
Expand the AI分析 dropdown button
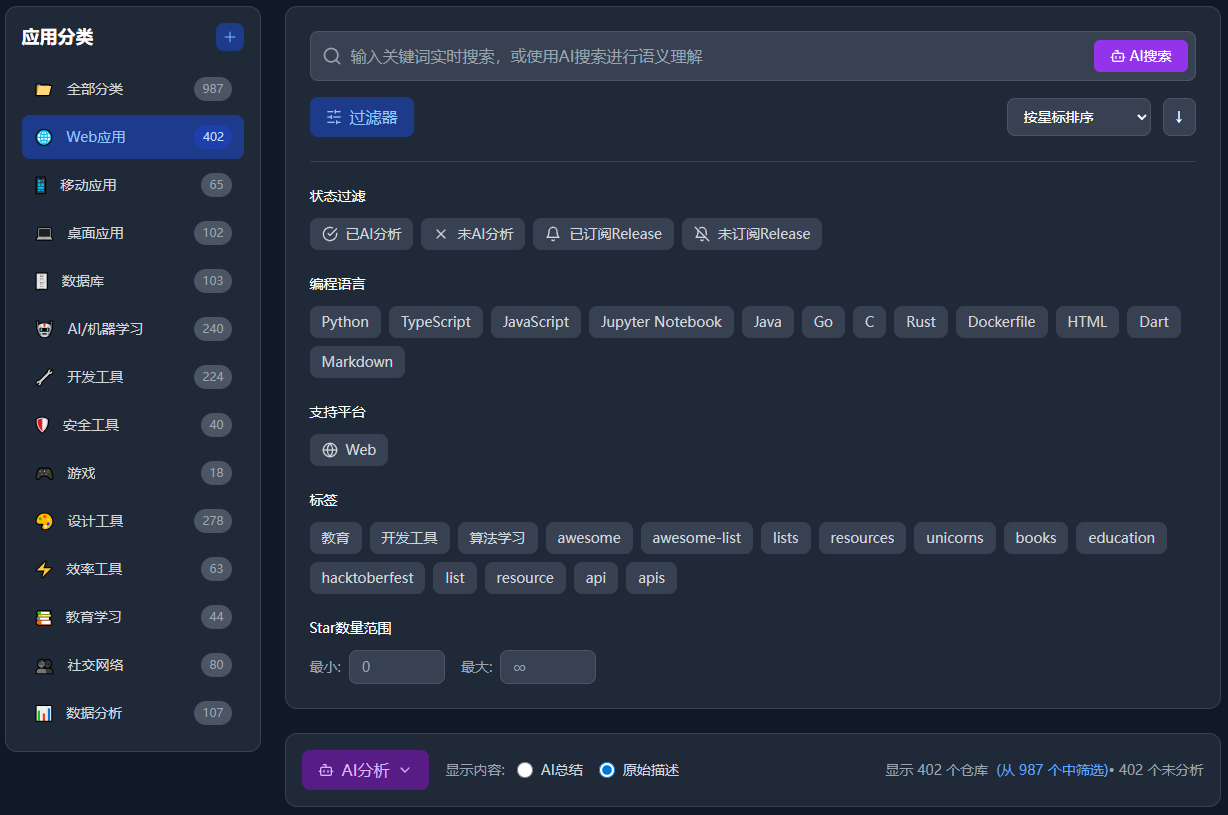(365, 770)
